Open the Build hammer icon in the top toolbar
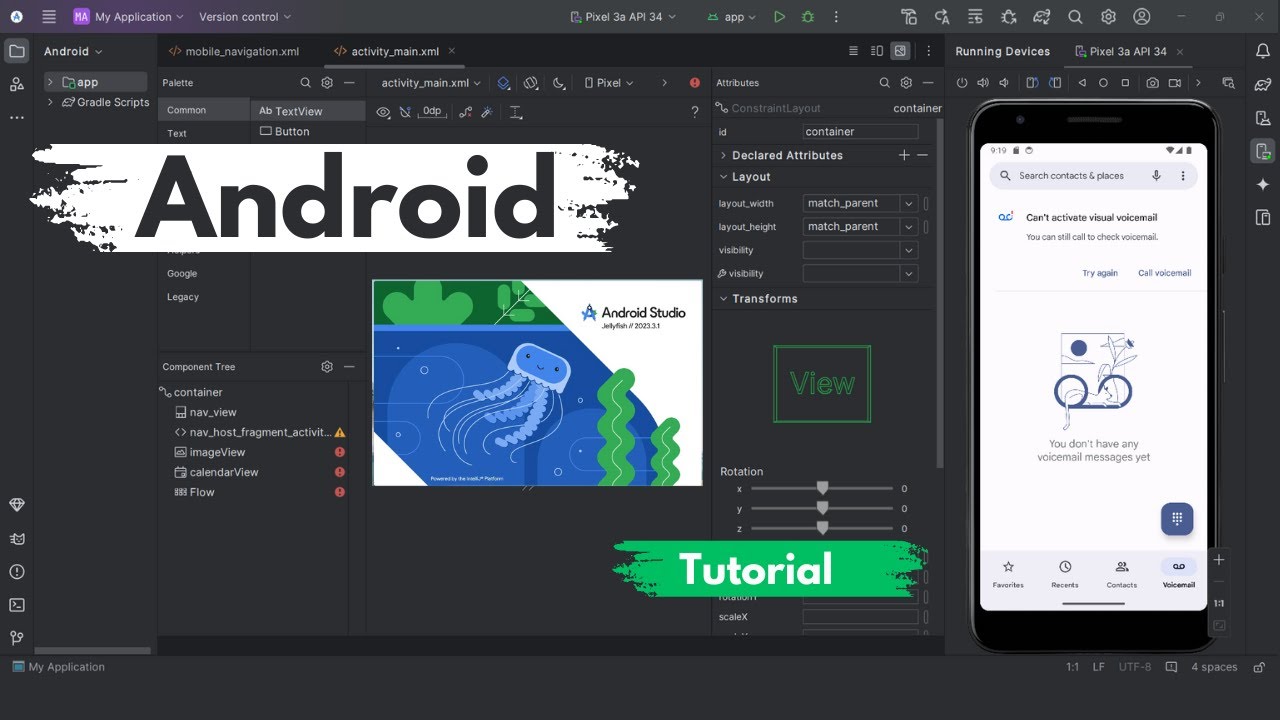The image size is (1280, 720). (909, 17)
